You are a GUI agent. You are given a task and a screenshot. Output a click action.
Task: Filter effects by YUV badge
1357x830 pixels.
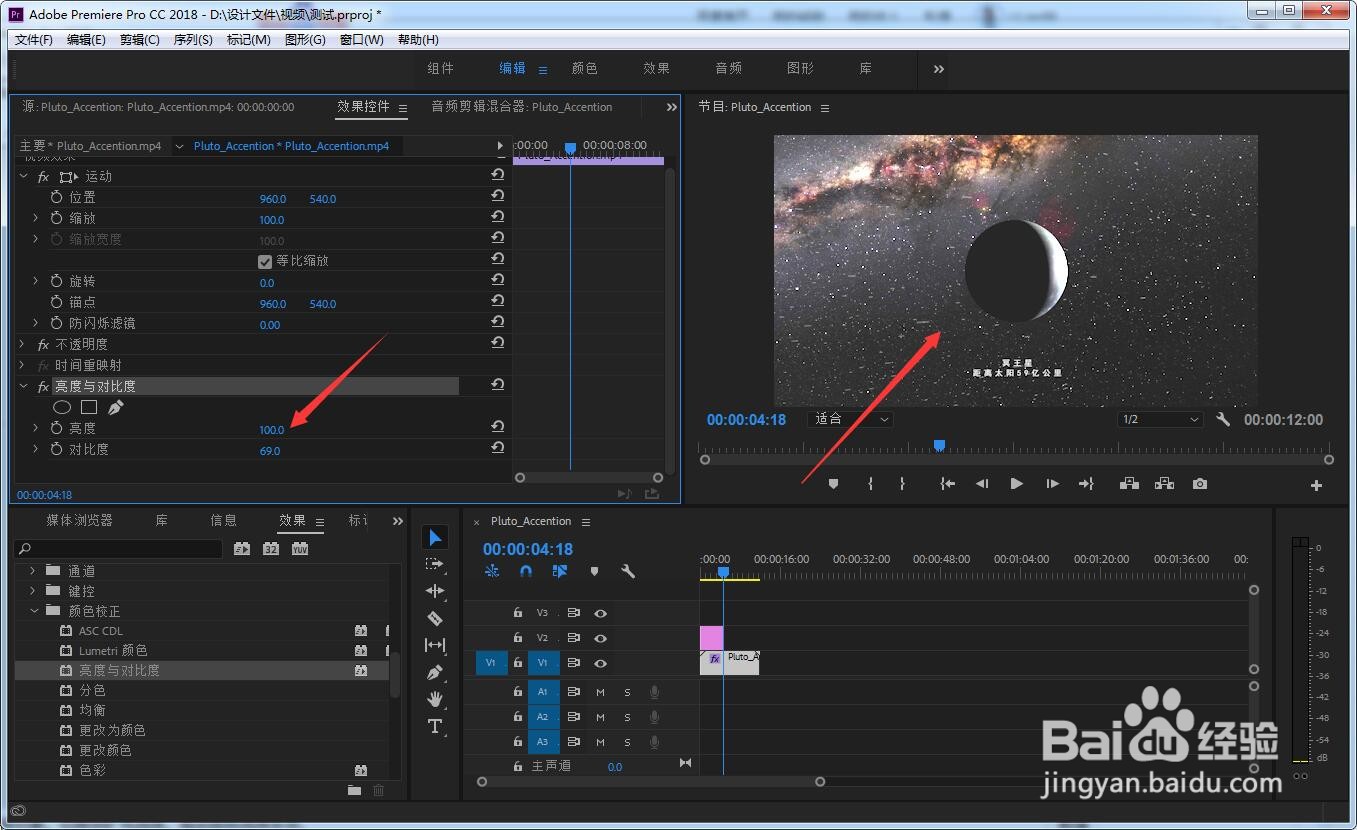[300, 549]
